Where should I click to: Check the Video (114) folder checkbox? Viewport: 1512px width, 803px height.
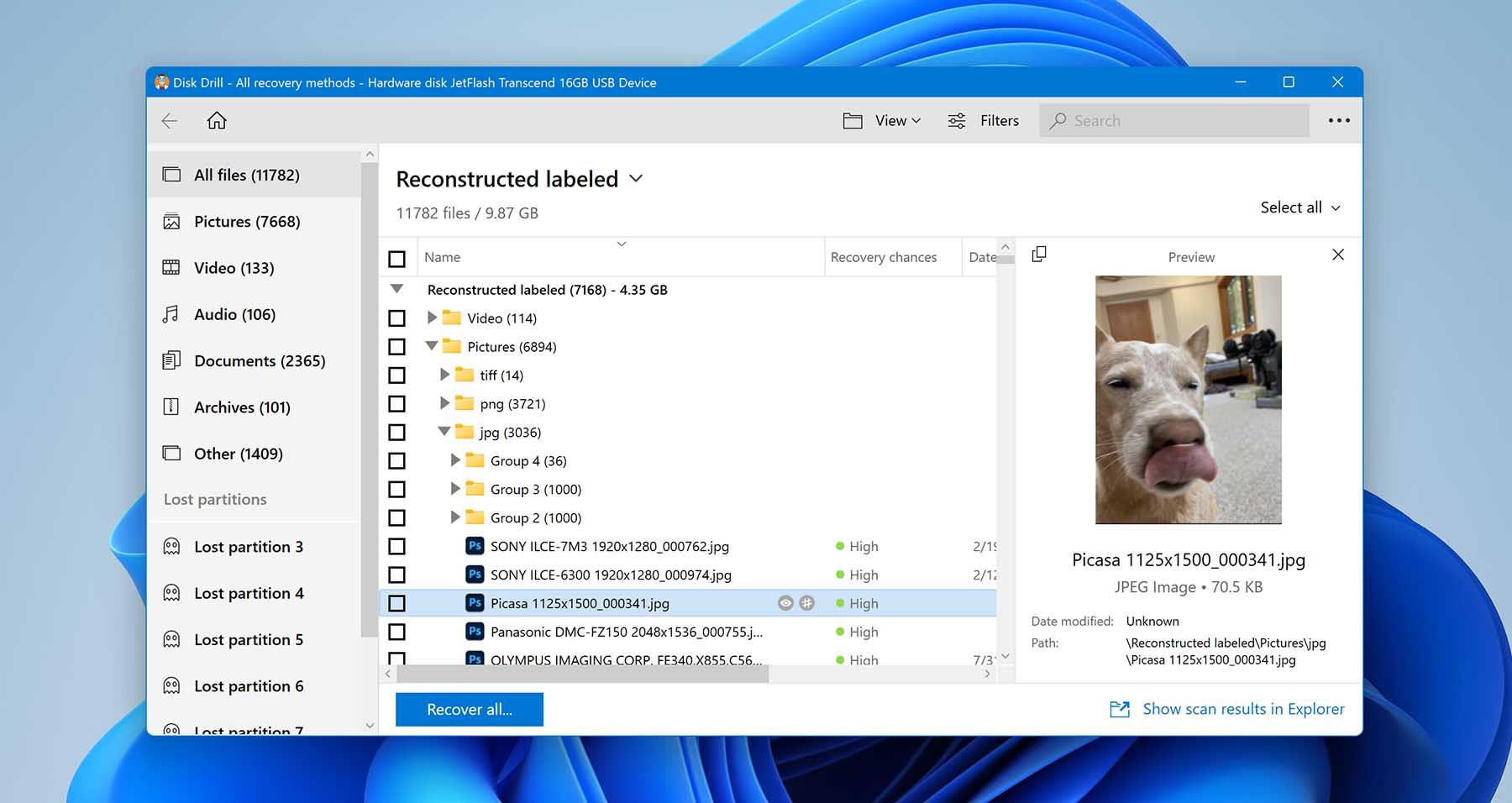[x=397, y=318]
